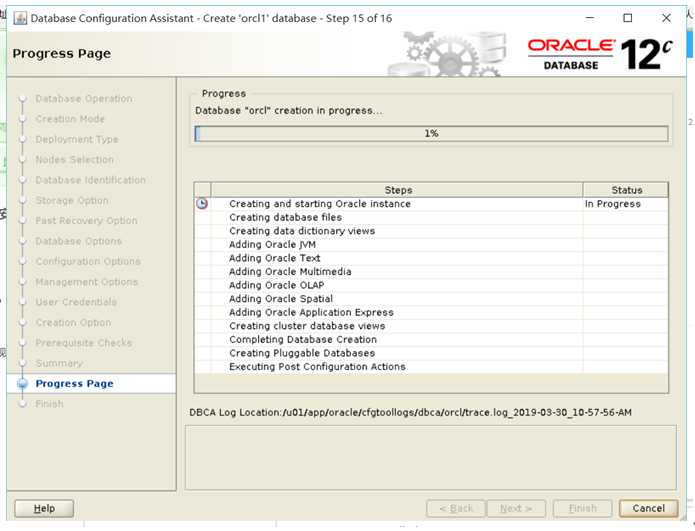Viewport: 695px width, 531px height.
Task: Click the DBCA window title bar icon
Action: 20,18
